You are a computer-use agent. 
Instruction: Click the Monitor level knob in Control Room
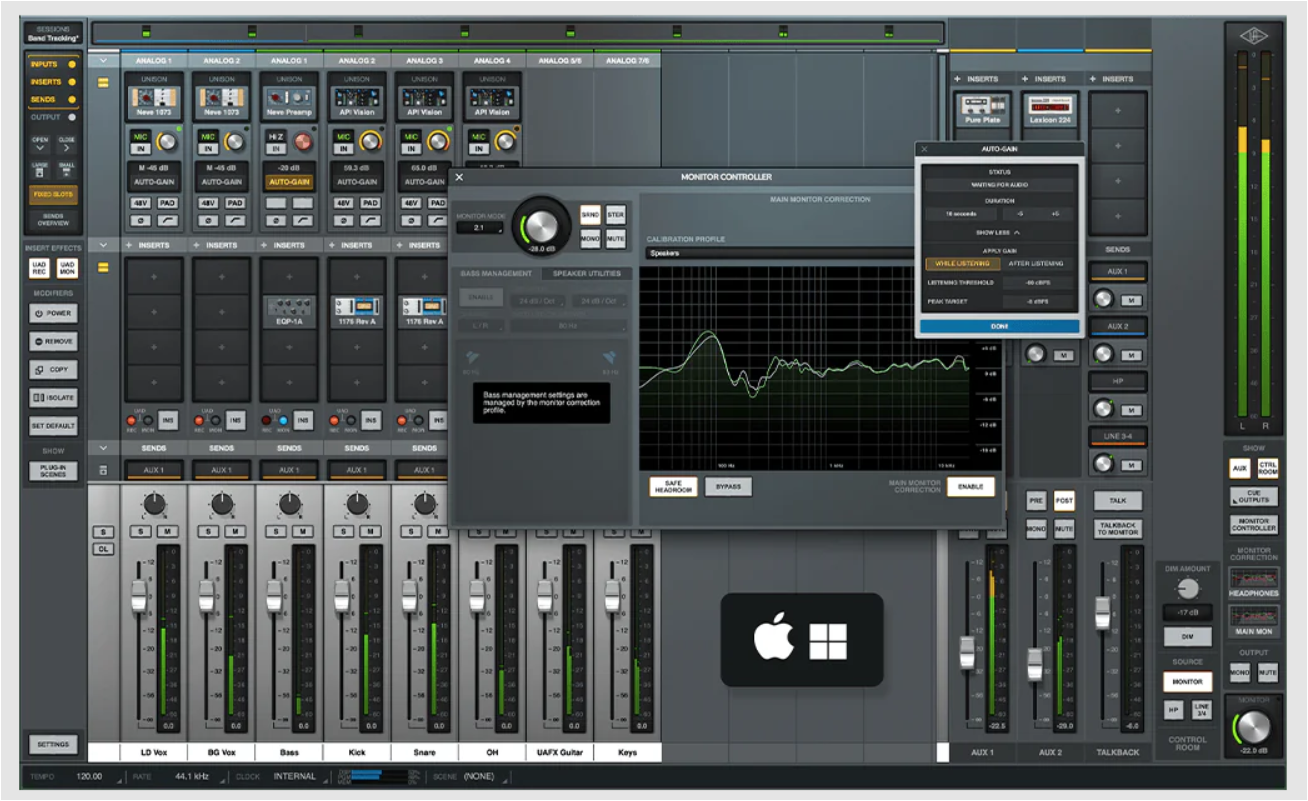point(1254,727)
